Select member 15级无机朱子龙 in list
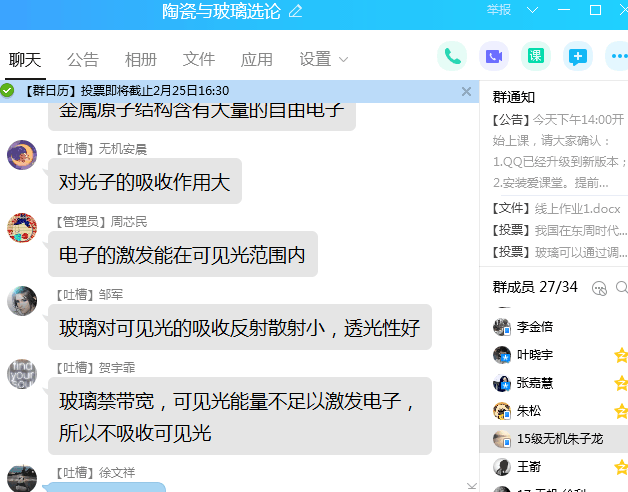This screenshot has width=628, height=492. click(559, 439)
